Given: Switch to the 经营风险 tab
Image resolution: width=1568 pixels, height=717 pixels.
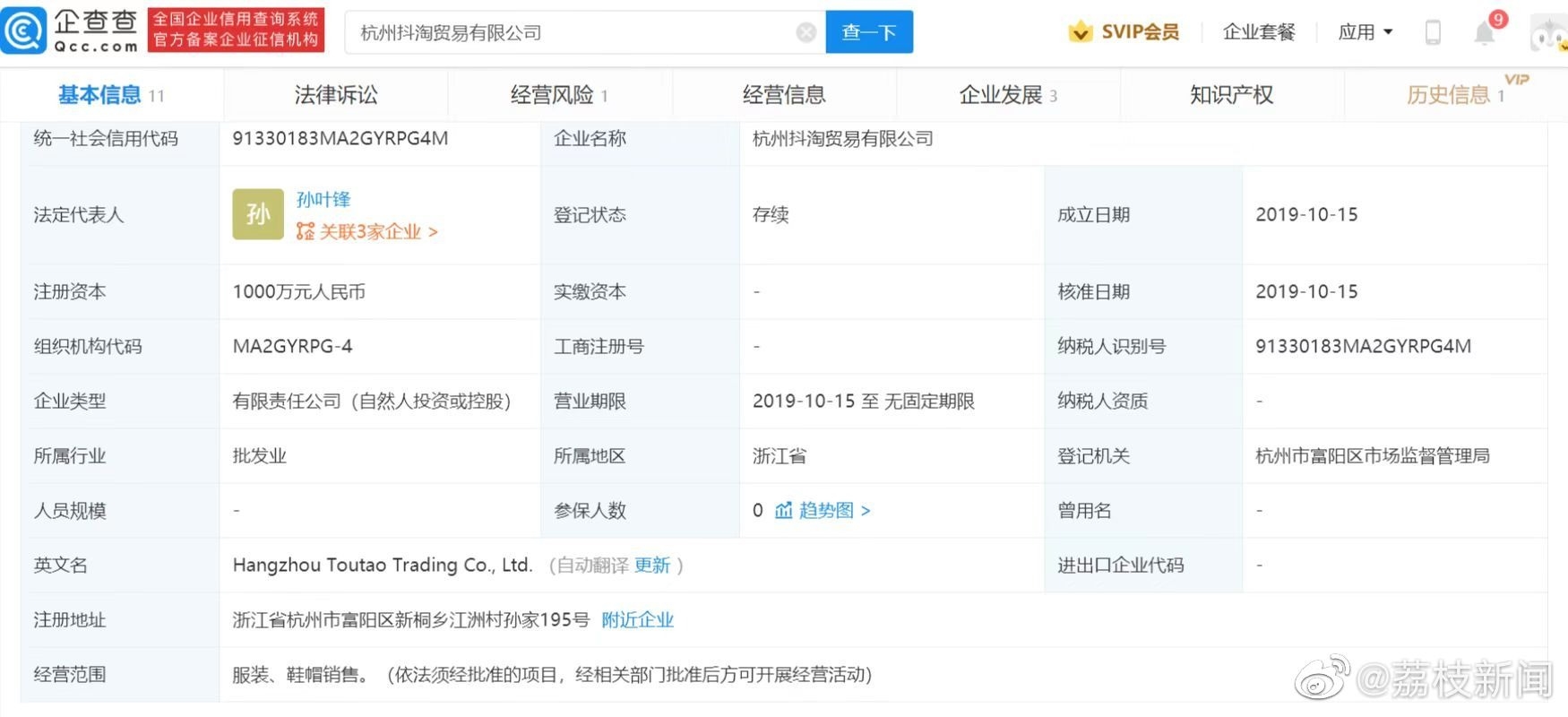Looking at the screenshot, I should 560,94.
